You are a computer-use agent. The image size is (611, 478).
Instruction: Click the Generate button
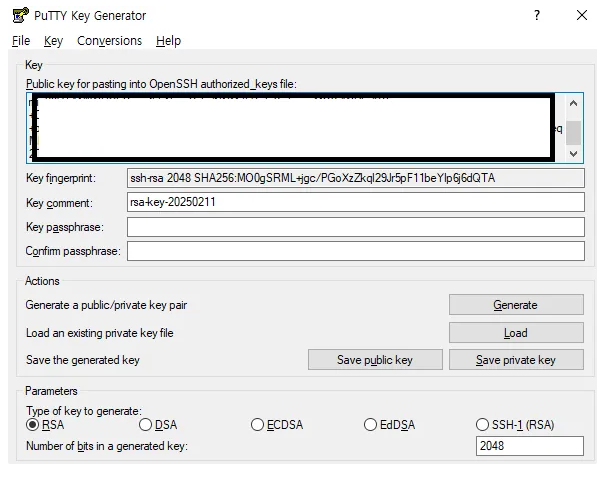pos(516,305)
